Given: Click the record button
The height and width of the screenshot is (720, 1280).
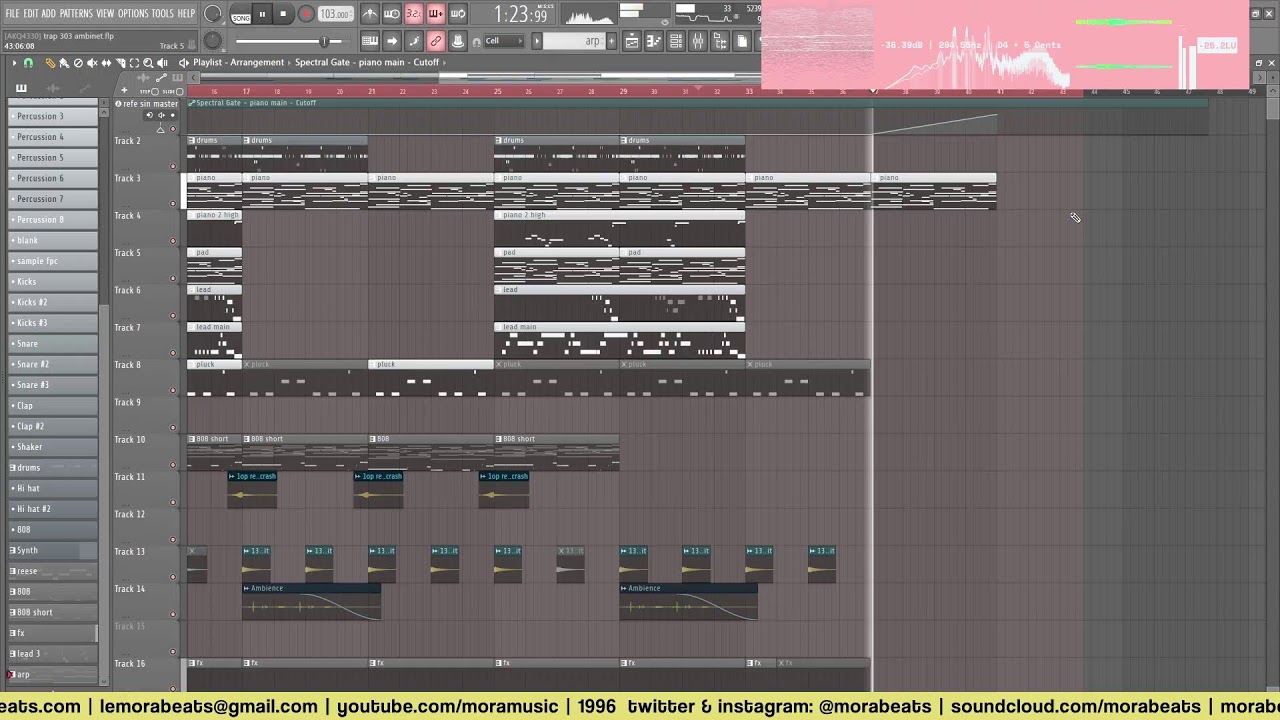Looking at the screenshot, I should click(x=306, y=14).
